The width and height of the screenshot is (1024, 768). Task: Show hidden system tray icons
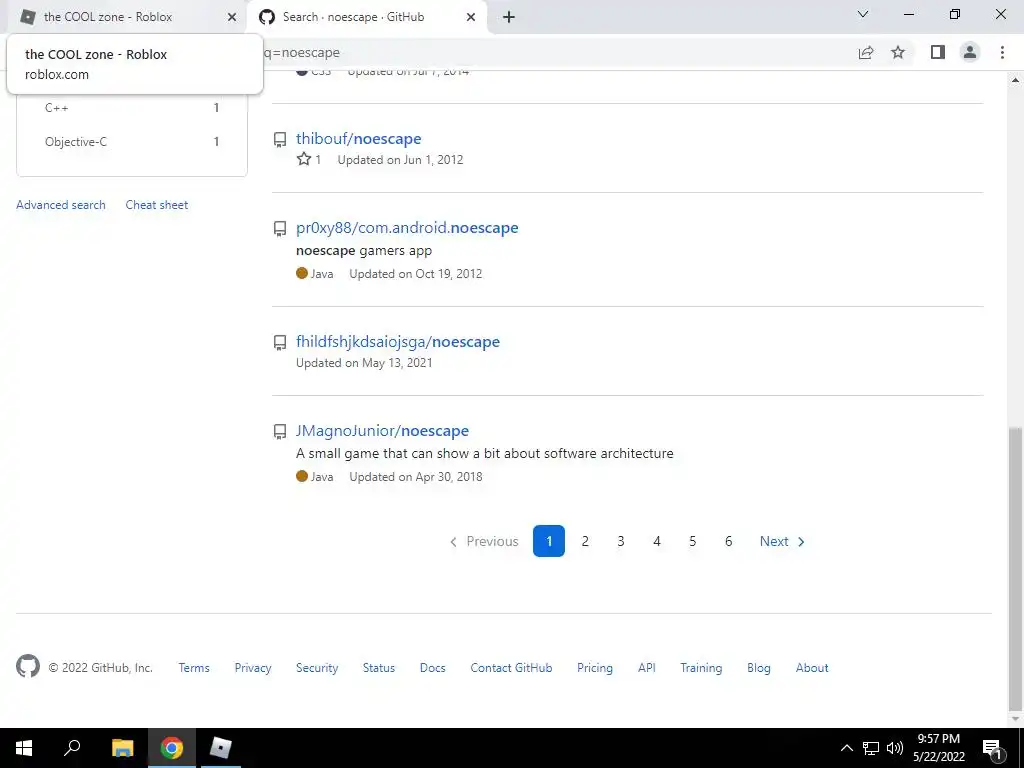click(846, 748)
